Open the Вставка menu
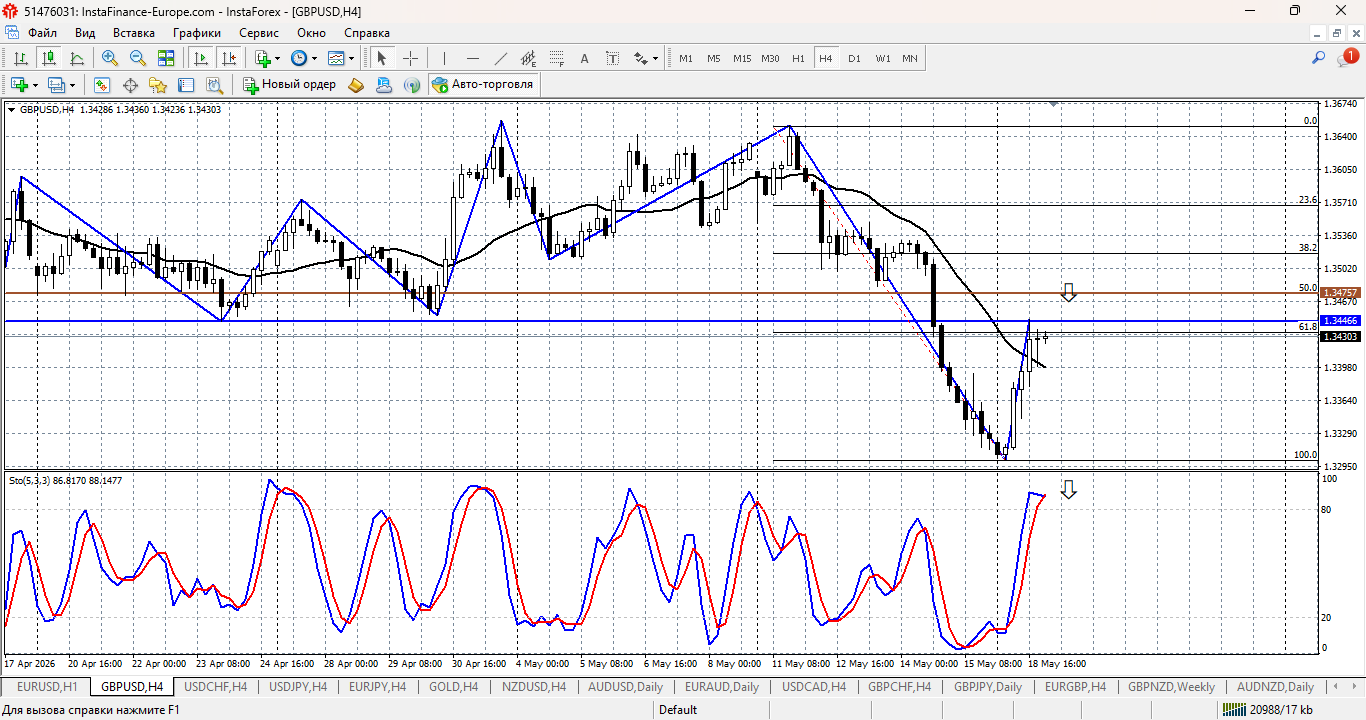This screenshot has width=1366, height=720. [133, 33]
